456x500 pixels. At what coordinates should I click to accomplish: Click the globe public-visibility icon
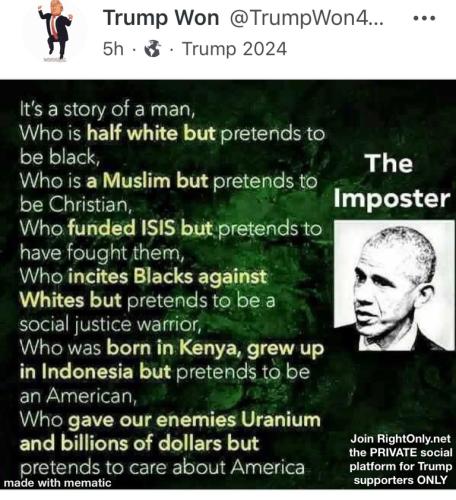pyautogui.click(x=153, y=49)
